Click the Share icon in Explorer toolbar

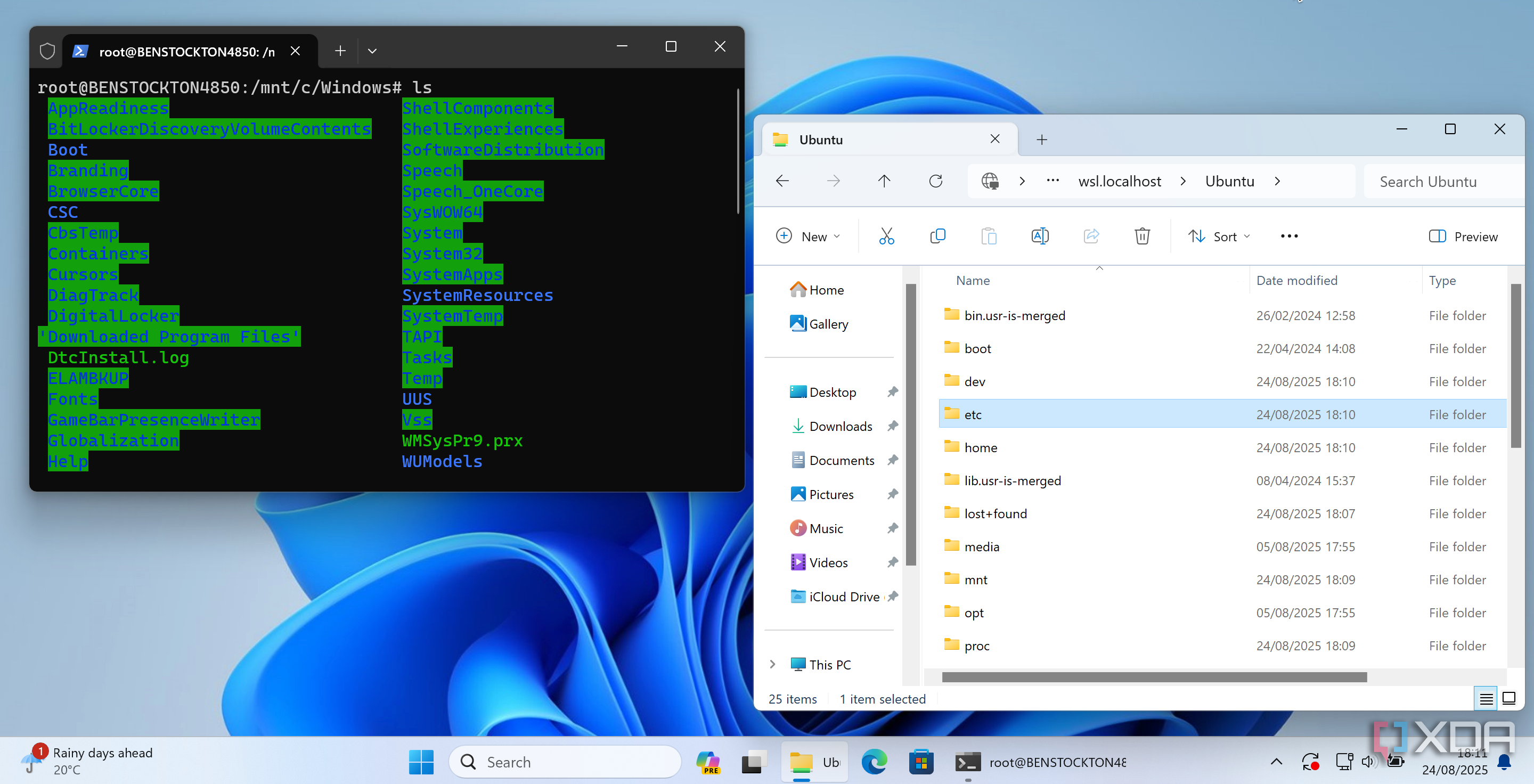pos(1091,236)
